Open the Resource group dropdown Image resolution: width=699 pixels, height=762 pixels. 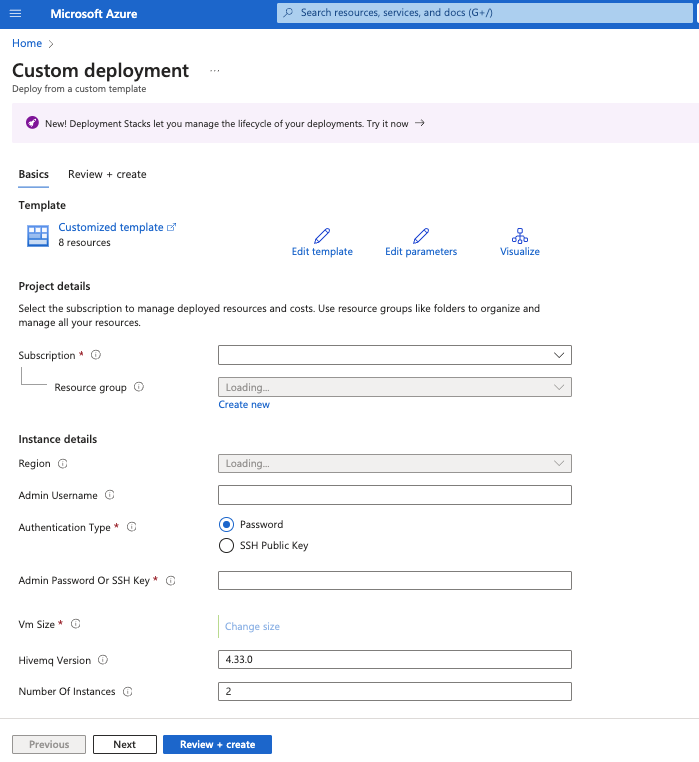point(395,387)
